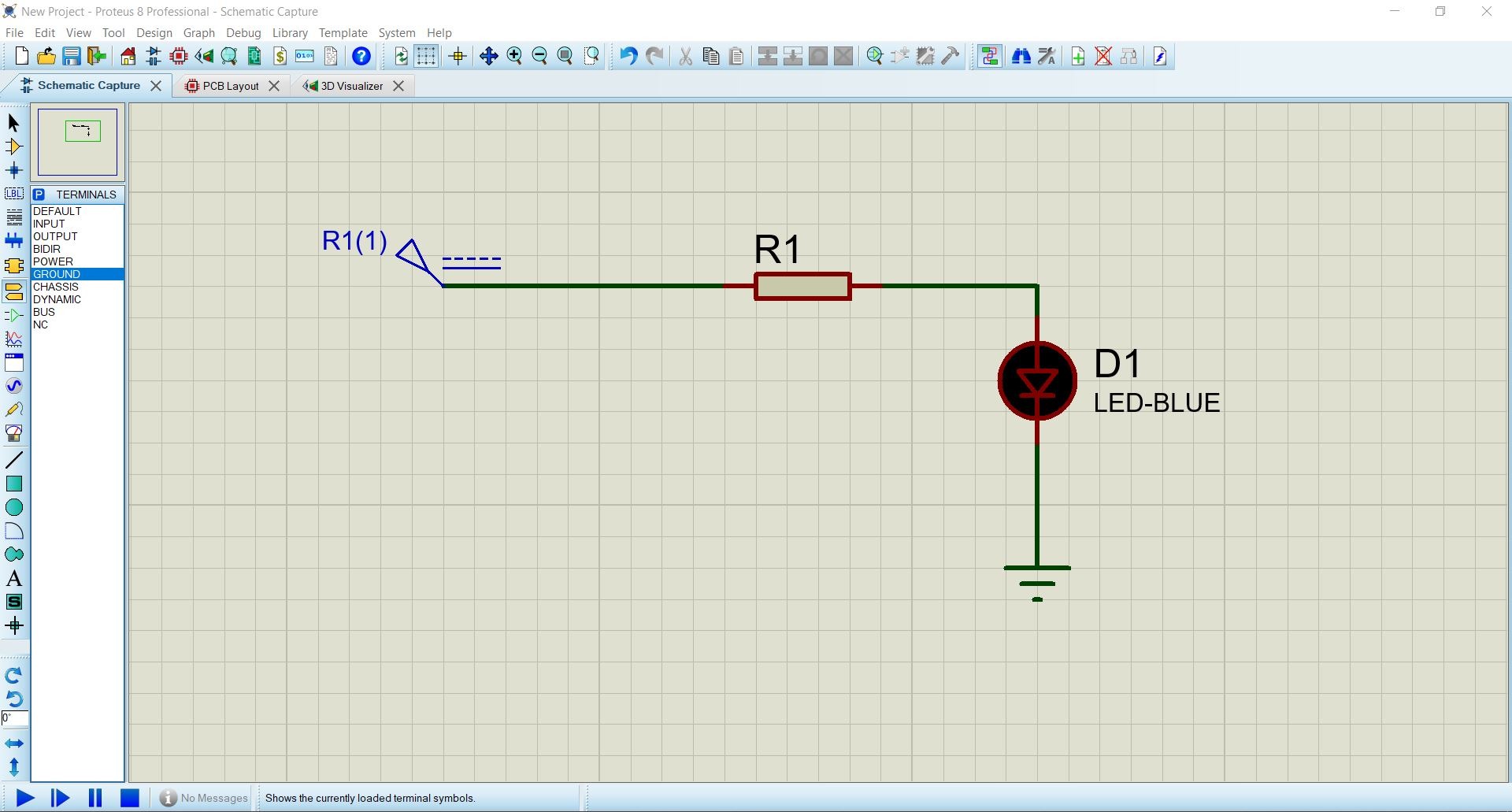
Task: Switch to the PCB Layout tab
Action: point(230,86)
